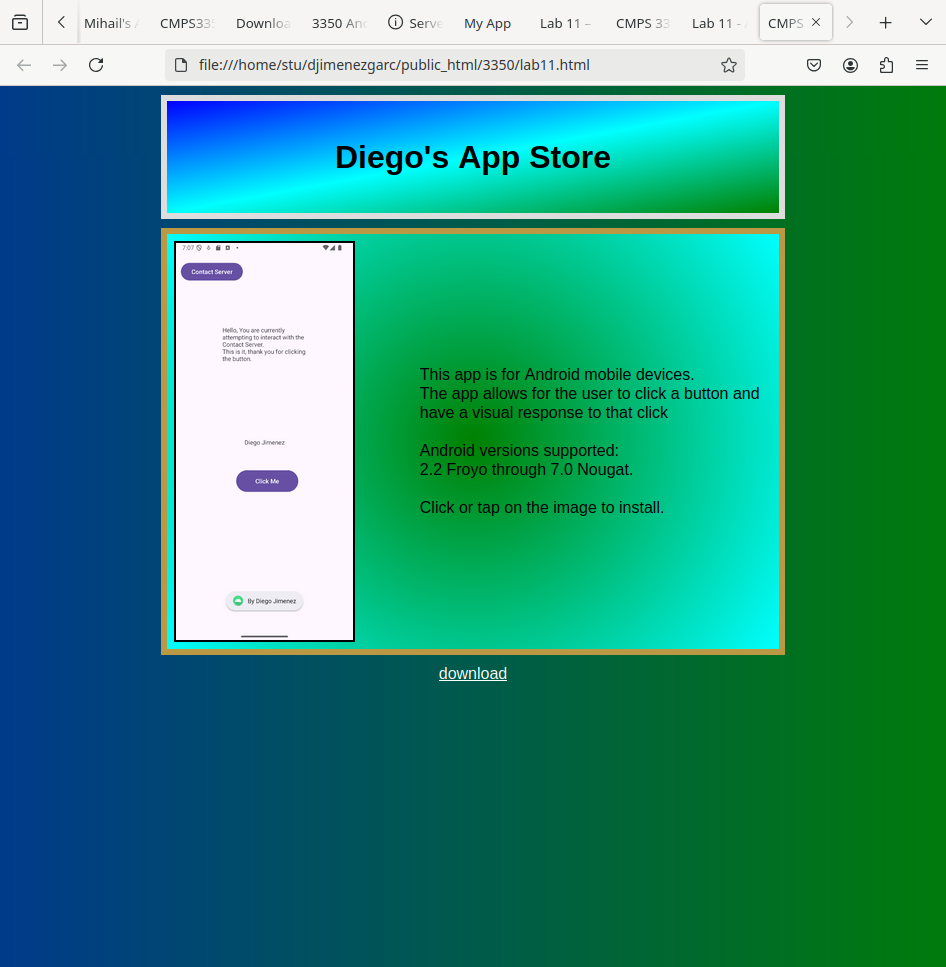Select the 3350 And tab
This screenshot has width=946, height=967.
339,23
